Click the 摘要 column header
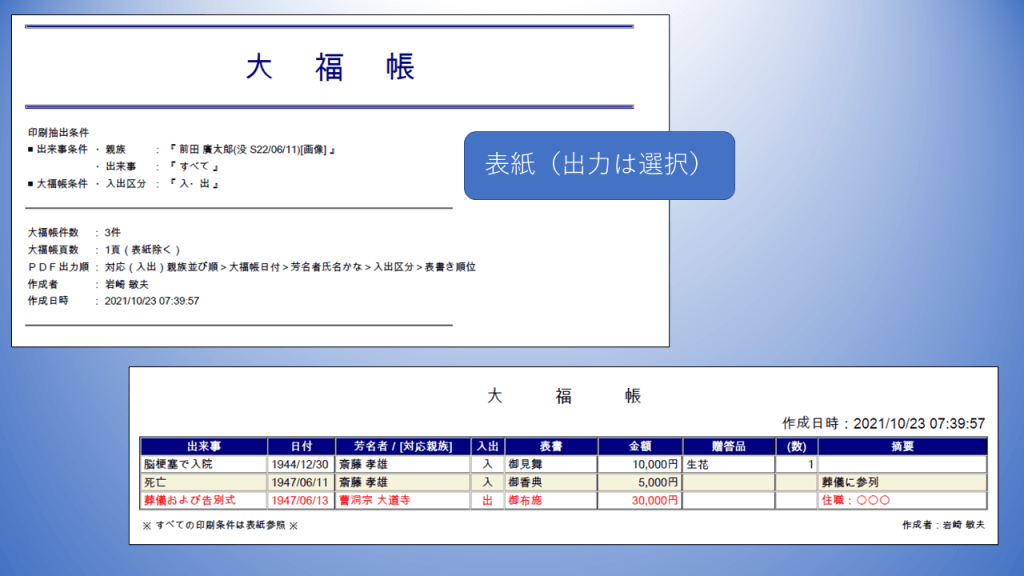Viewport: 1024px width, 576px height. click(x=902, y=447)
